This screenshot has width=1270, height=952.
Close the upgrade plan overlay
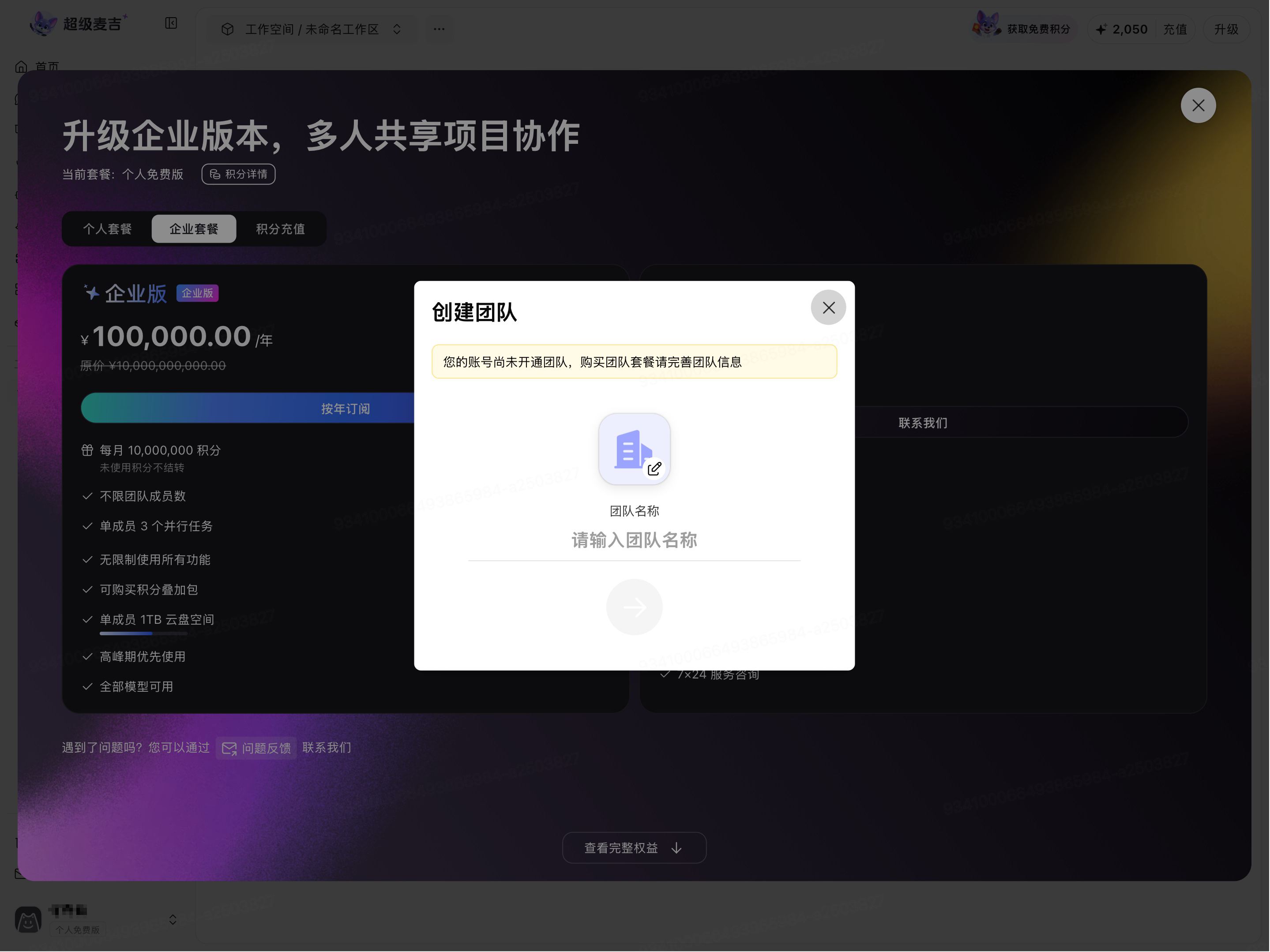[x=1198, y=105]
